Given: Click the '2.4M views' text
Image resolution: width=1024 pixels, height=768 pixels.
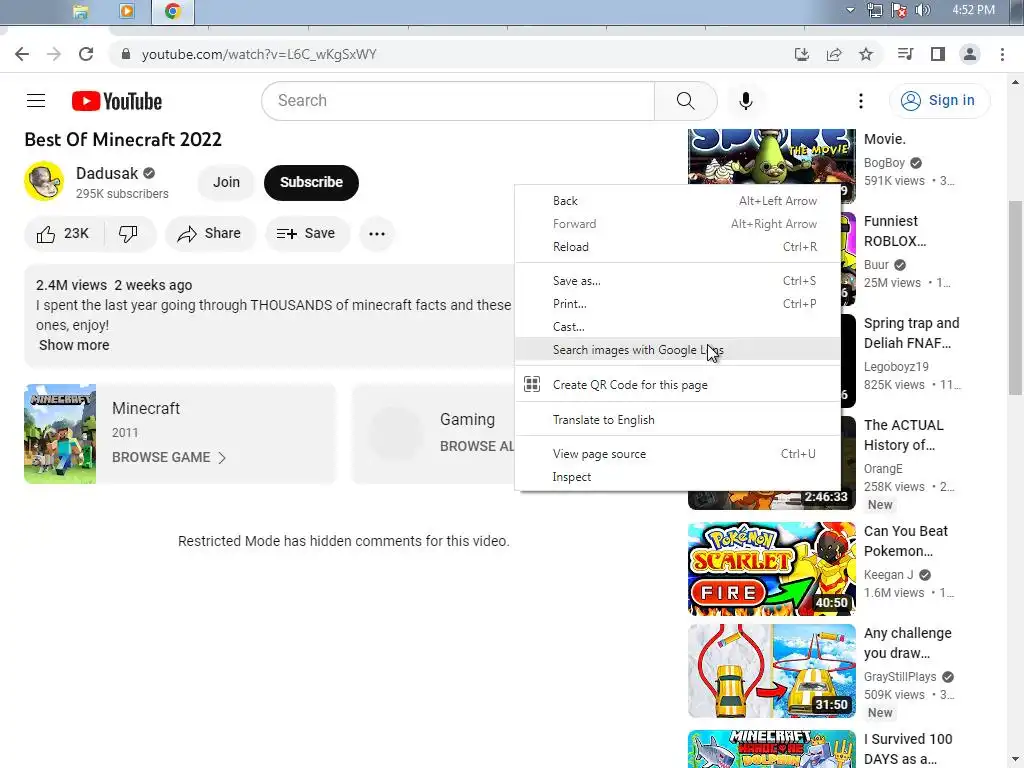Looking at the screenshot, I should pos(71,285).
